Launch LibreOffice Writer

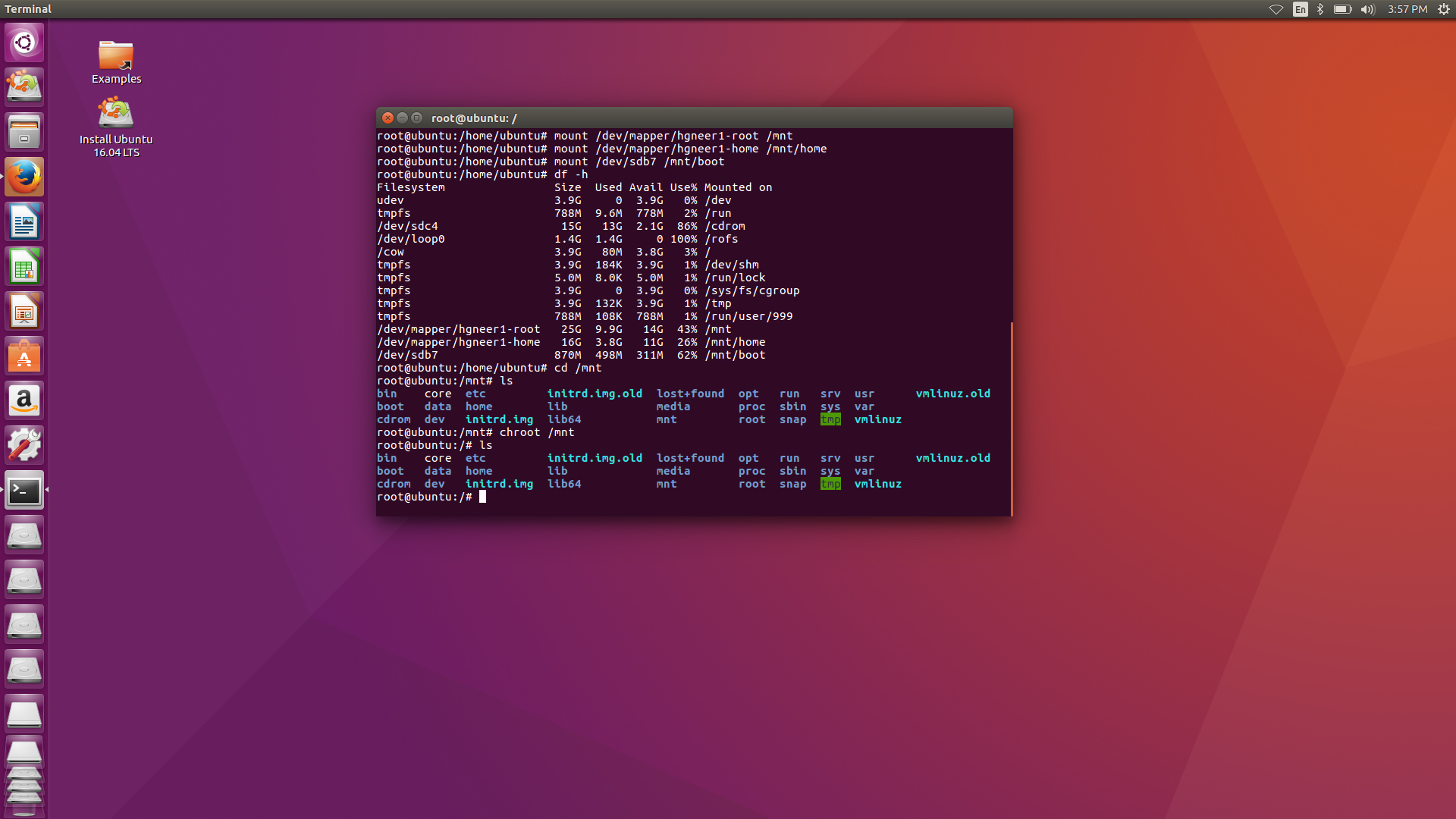click(24, 221)
